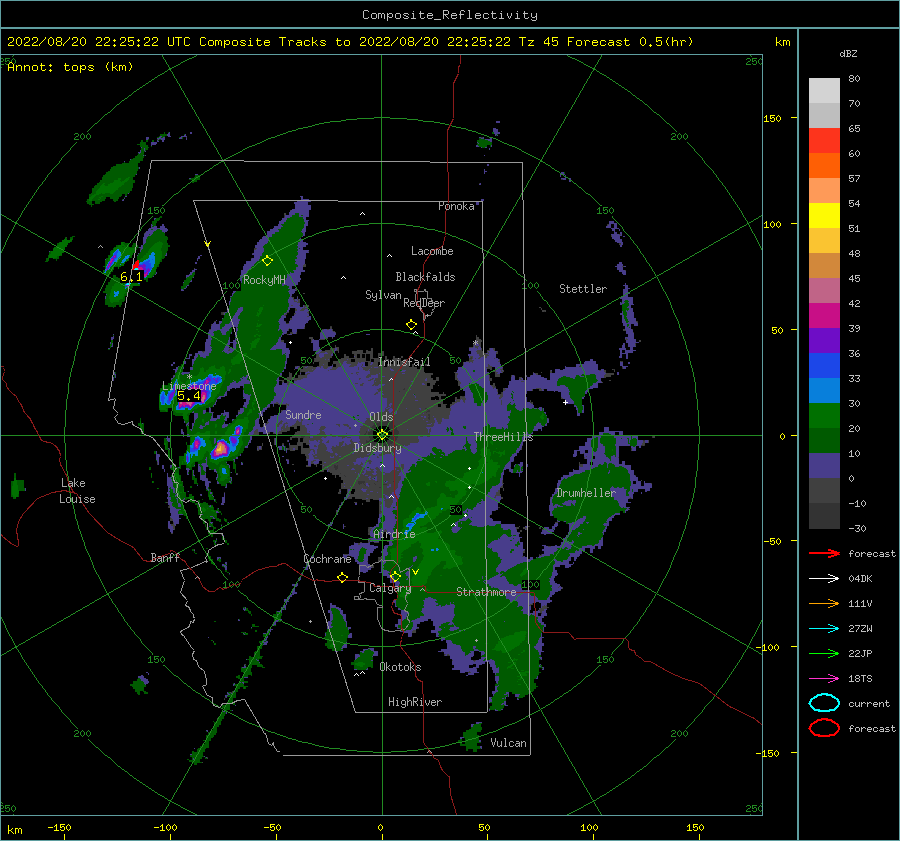Click the Ponoka city label
This screenshot has height=841, width=900.
click(x=456, y=206)
